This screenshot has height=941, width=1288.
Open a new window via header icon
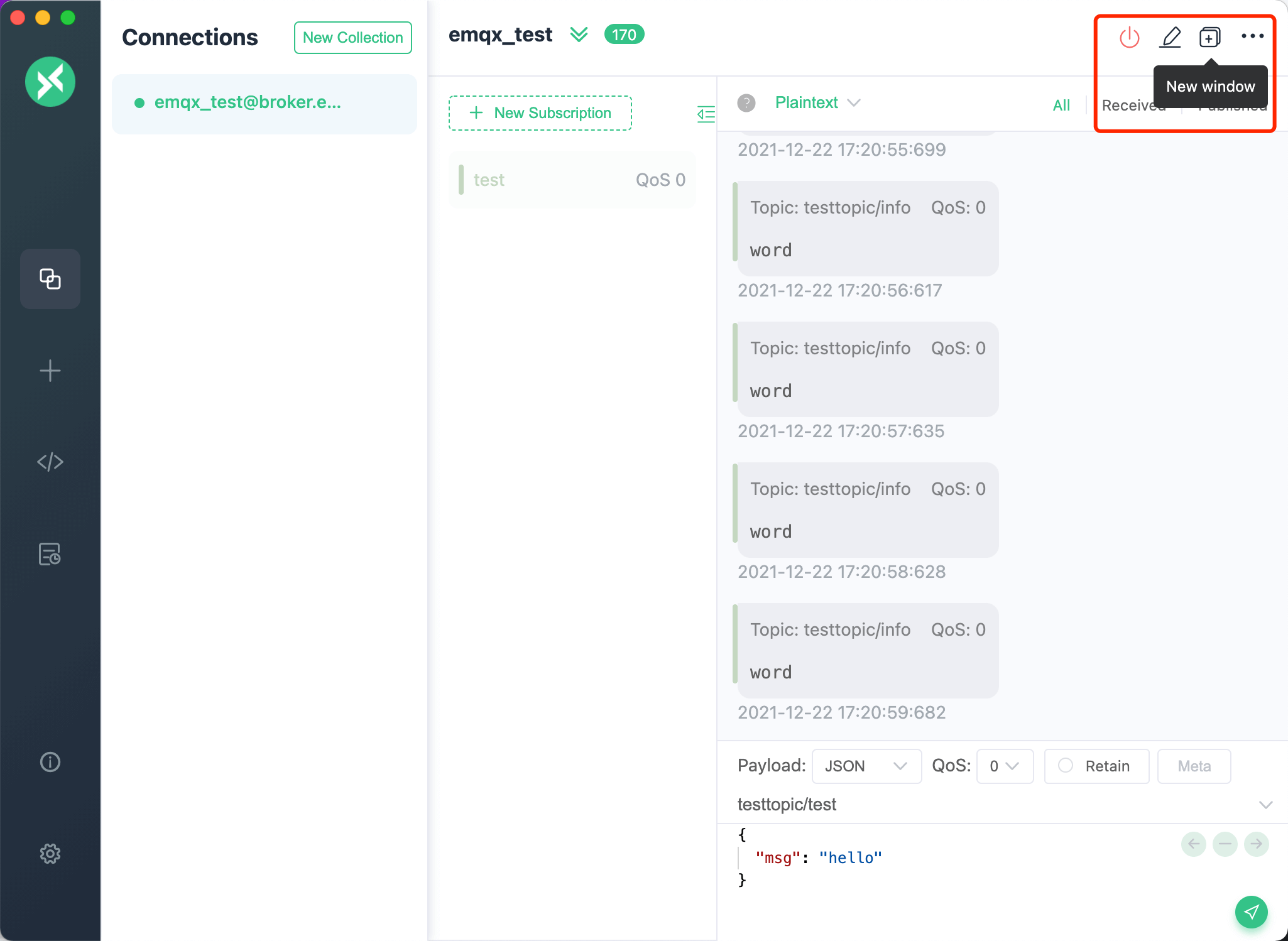(x=1209, y=37)
